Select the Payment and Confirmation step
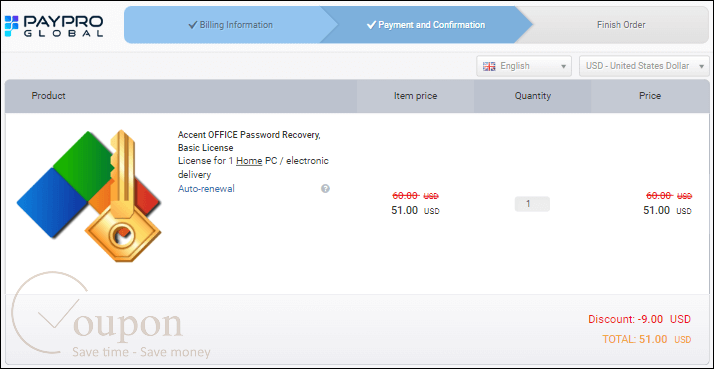714x369 pixels. (426, 25)
